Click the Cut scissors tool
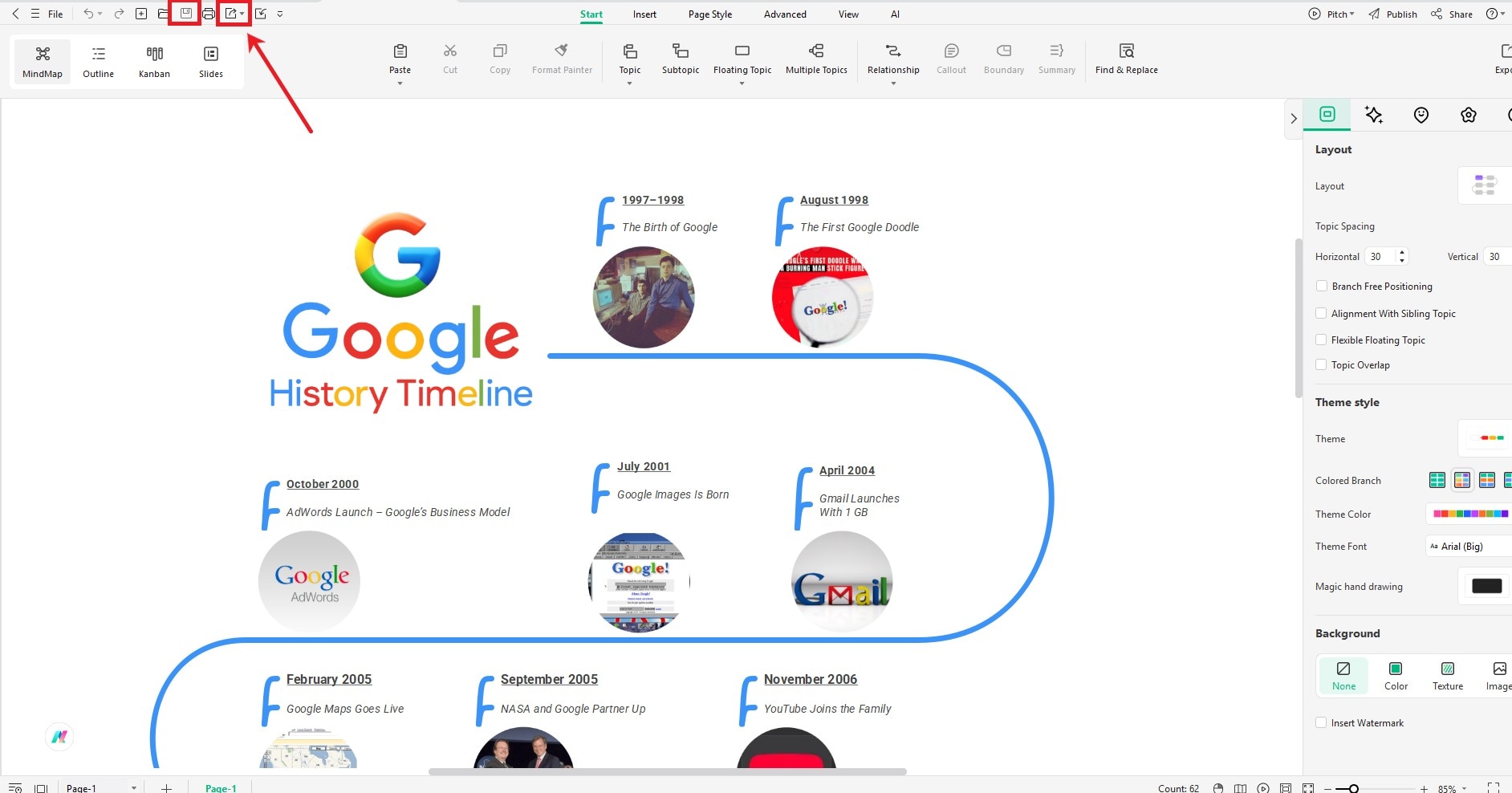This screenshot has width=1512, height=793. [x=450, y=59]
